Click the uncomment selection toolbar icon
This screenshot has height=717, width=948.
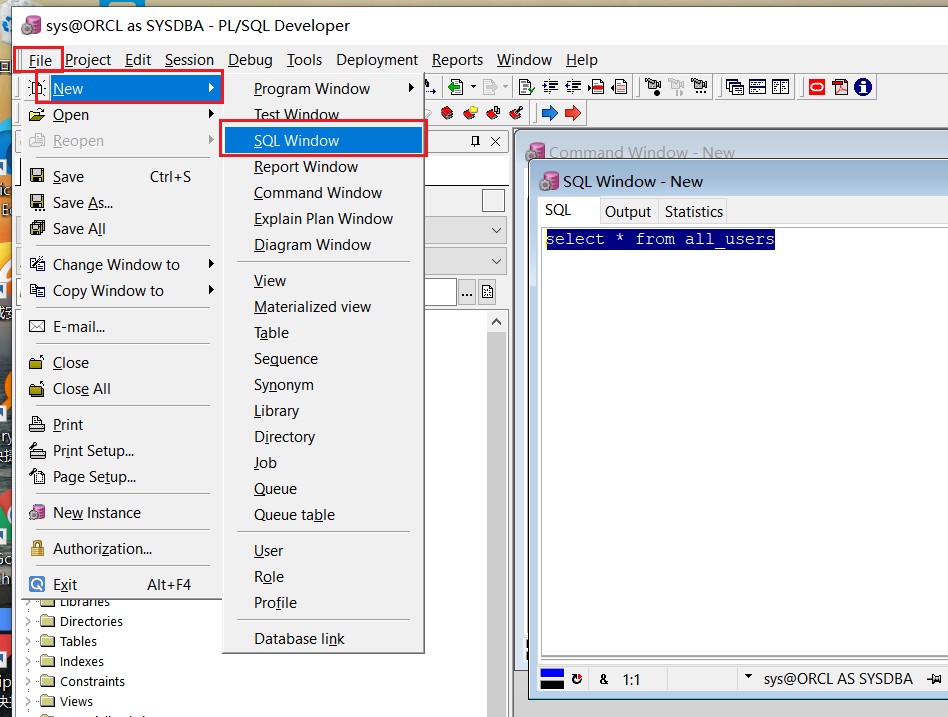click(x=619, y=87)
